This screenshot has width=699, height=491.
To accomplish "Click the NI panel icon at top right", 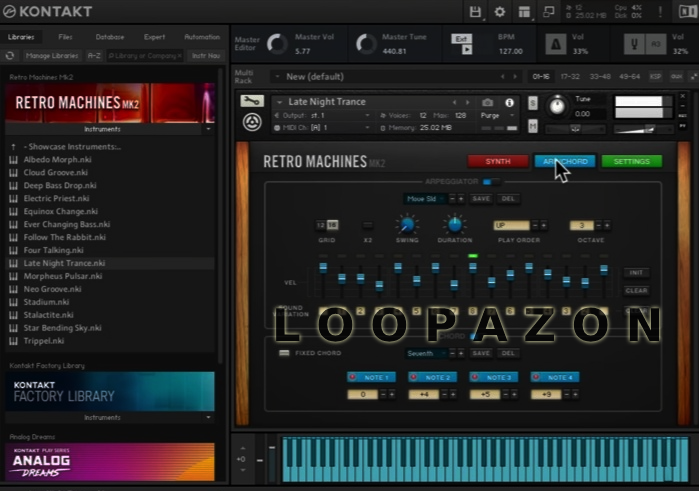I will [687, 12].
